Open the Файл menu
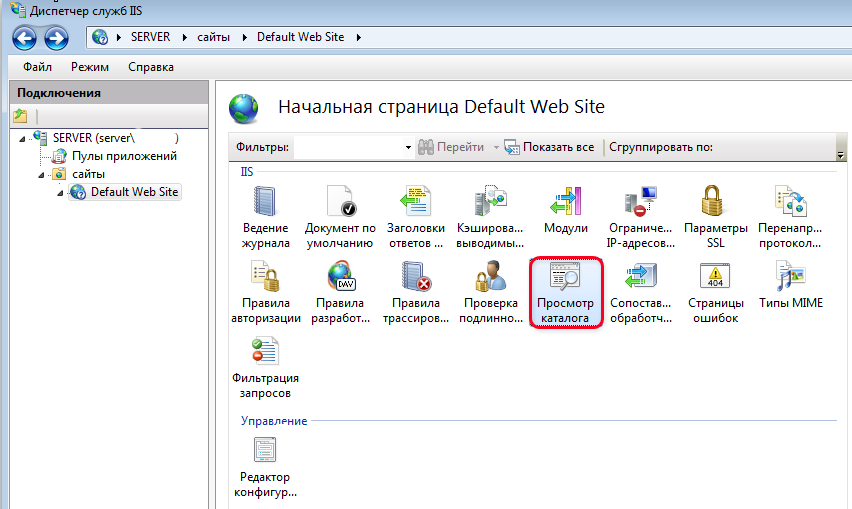 pos(37,67)
